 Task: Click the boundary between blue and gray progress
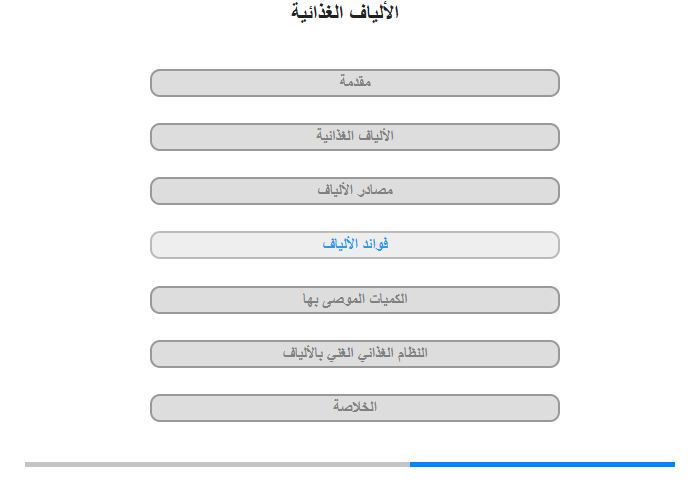[x=410, y=465]
